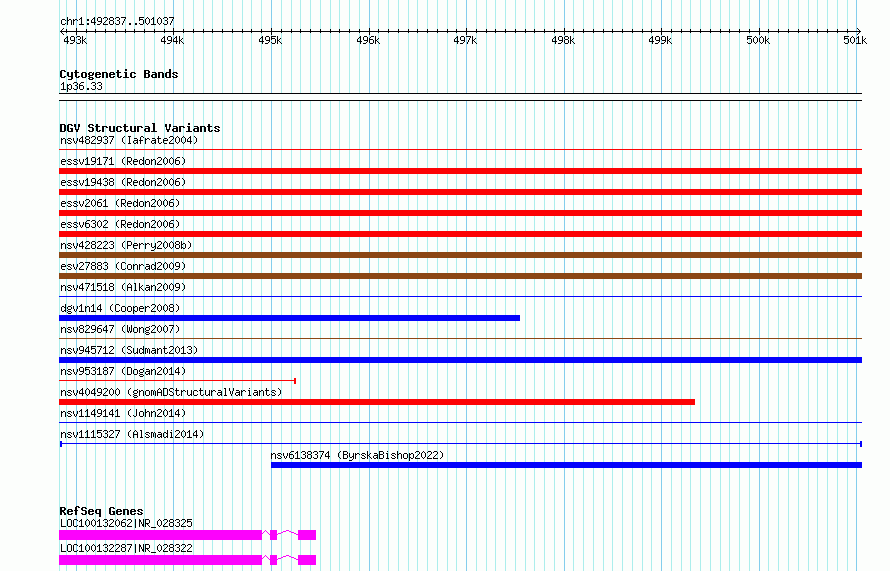The height and width of the screenshot is (571, 890).
Task: Select the thin red line for nsv953187
Action: point(178,381)
